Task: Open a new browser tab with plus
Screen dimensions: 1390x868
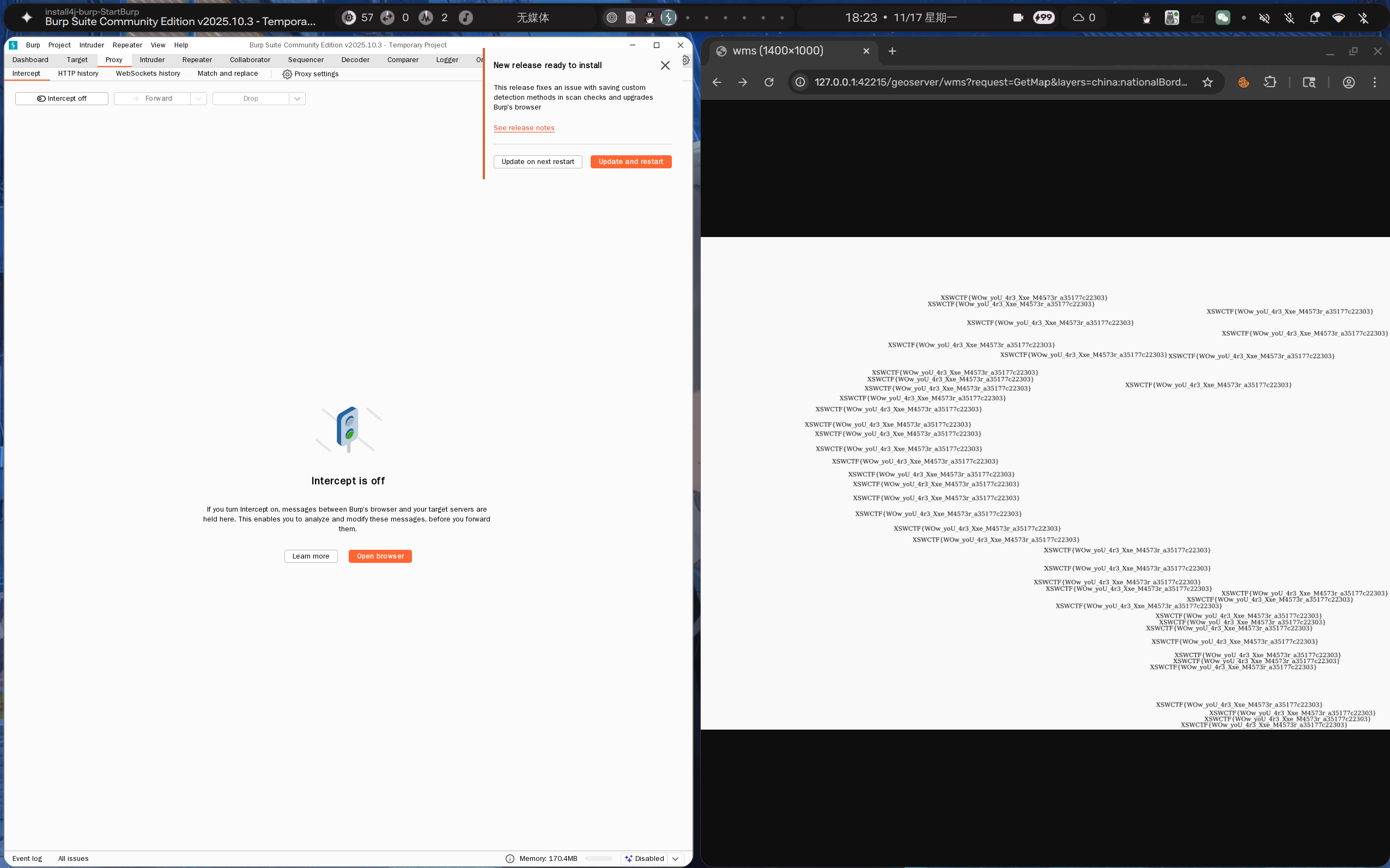Action: (x=892, y=51)
